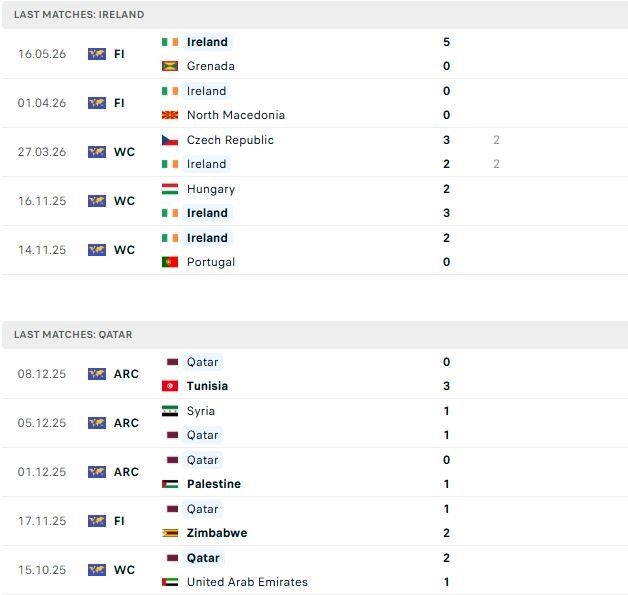The width and height of the screenshot is (628, 595).
Task: Click the Last Matches: Ireland header
Action: point(315,15)
